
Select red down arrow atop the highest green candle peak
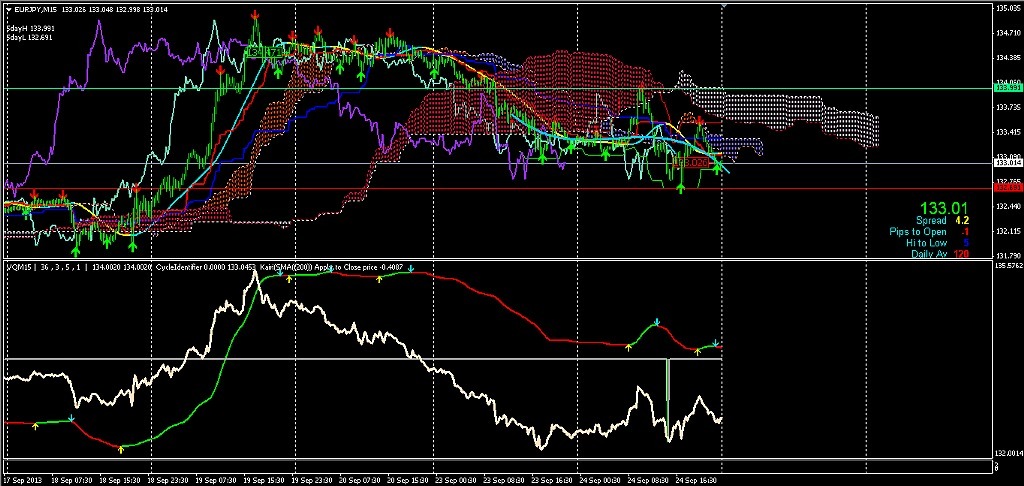click(x=254, y=14)
